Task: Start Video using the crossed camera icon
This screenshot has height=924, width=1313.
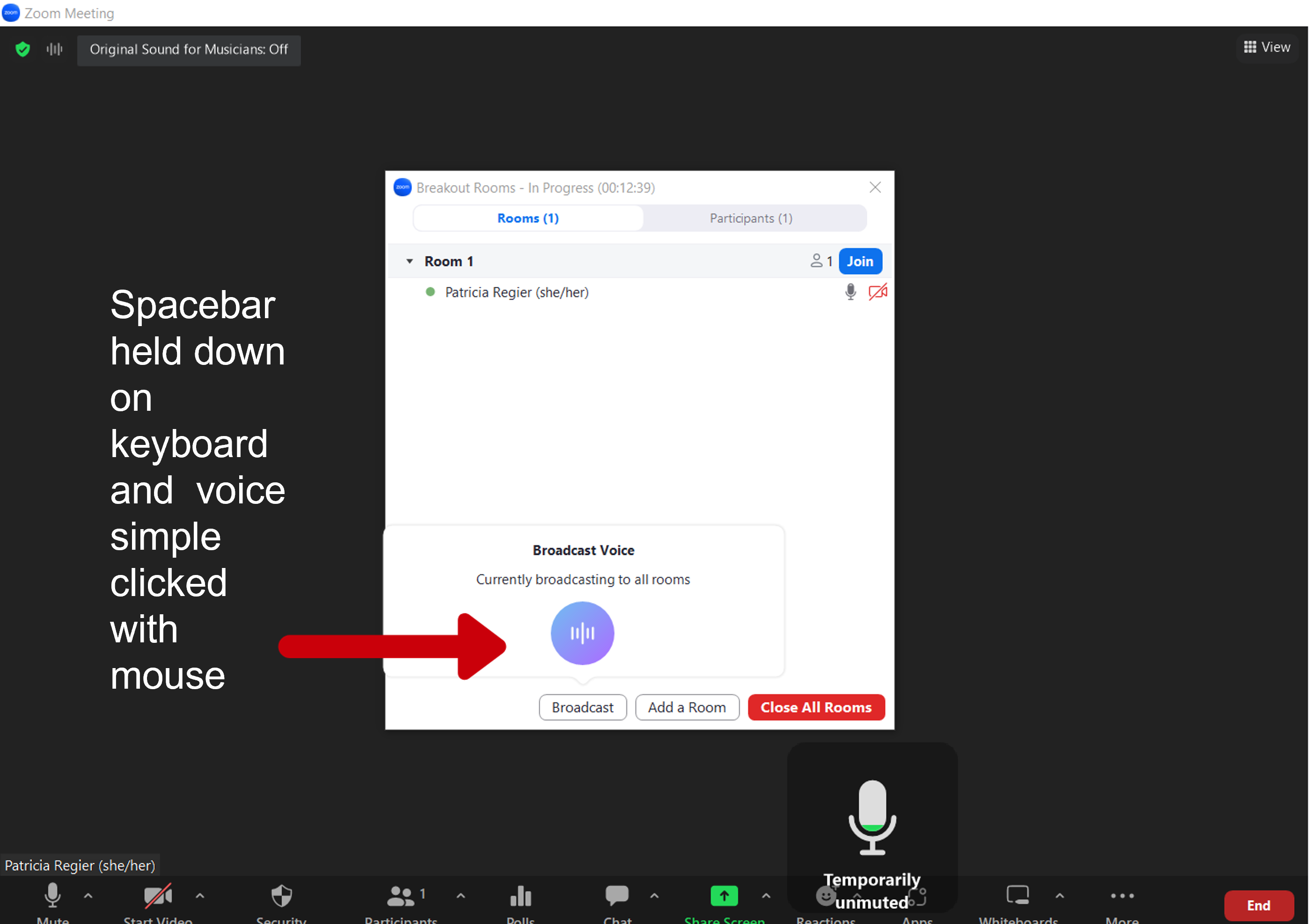Action: tap(158, 895)
